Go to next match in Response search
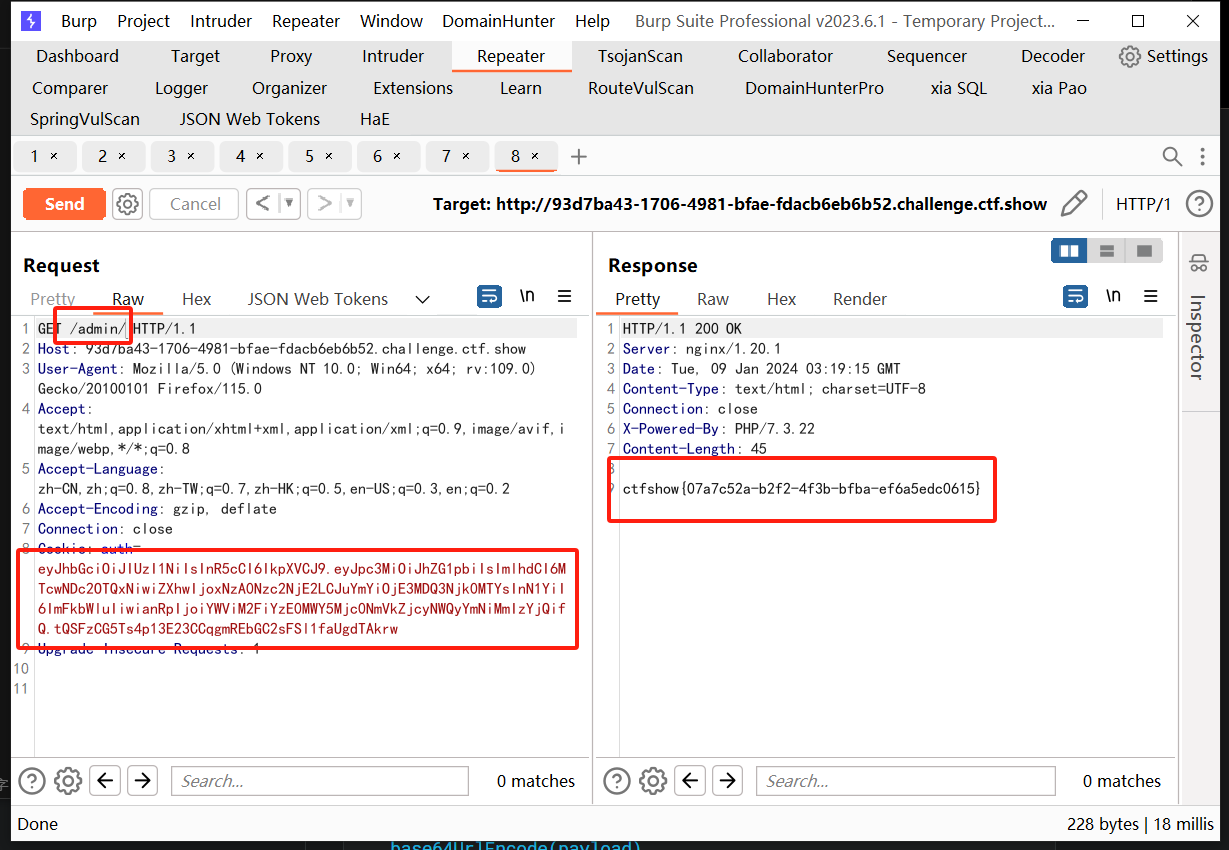 (727, 780)
